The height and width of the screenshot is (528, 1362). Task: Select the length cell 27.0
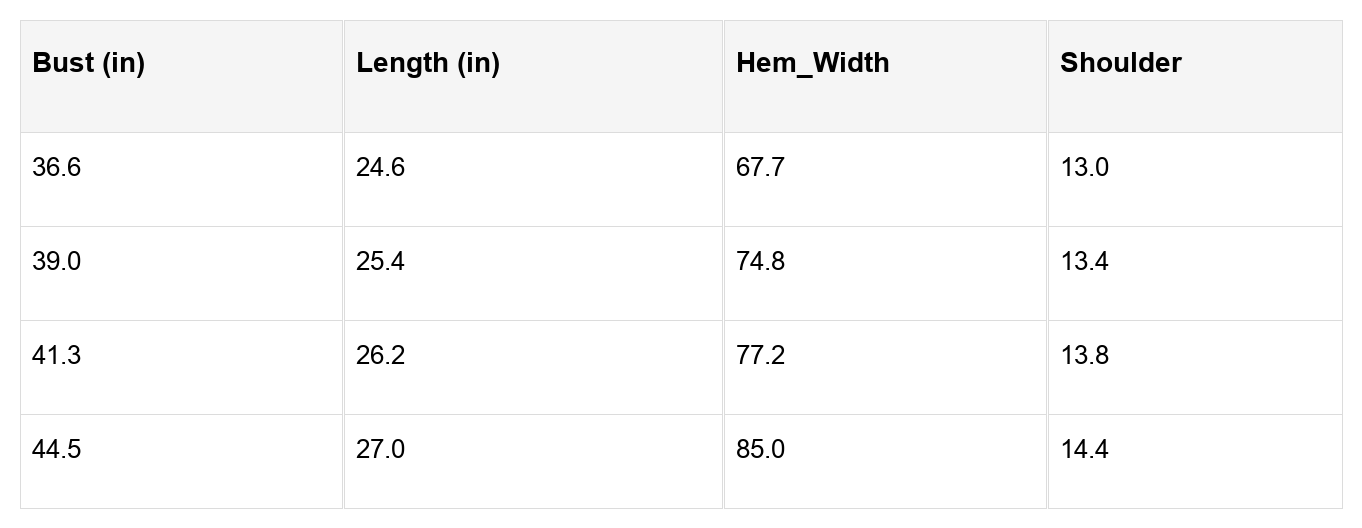(534, 462)
